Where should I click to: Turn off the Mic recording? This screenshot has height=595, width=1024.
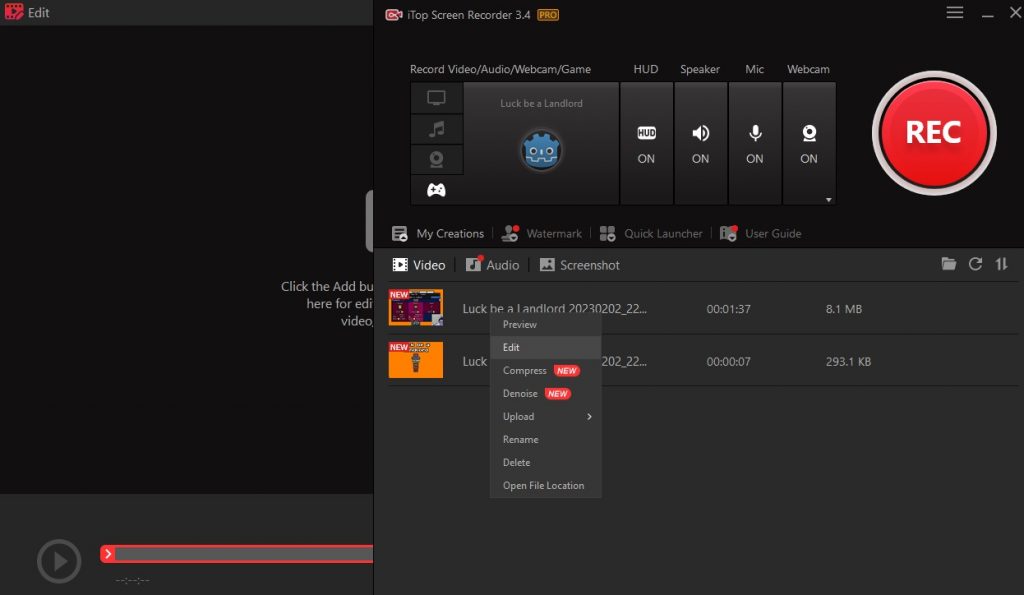tap(754, 144)
